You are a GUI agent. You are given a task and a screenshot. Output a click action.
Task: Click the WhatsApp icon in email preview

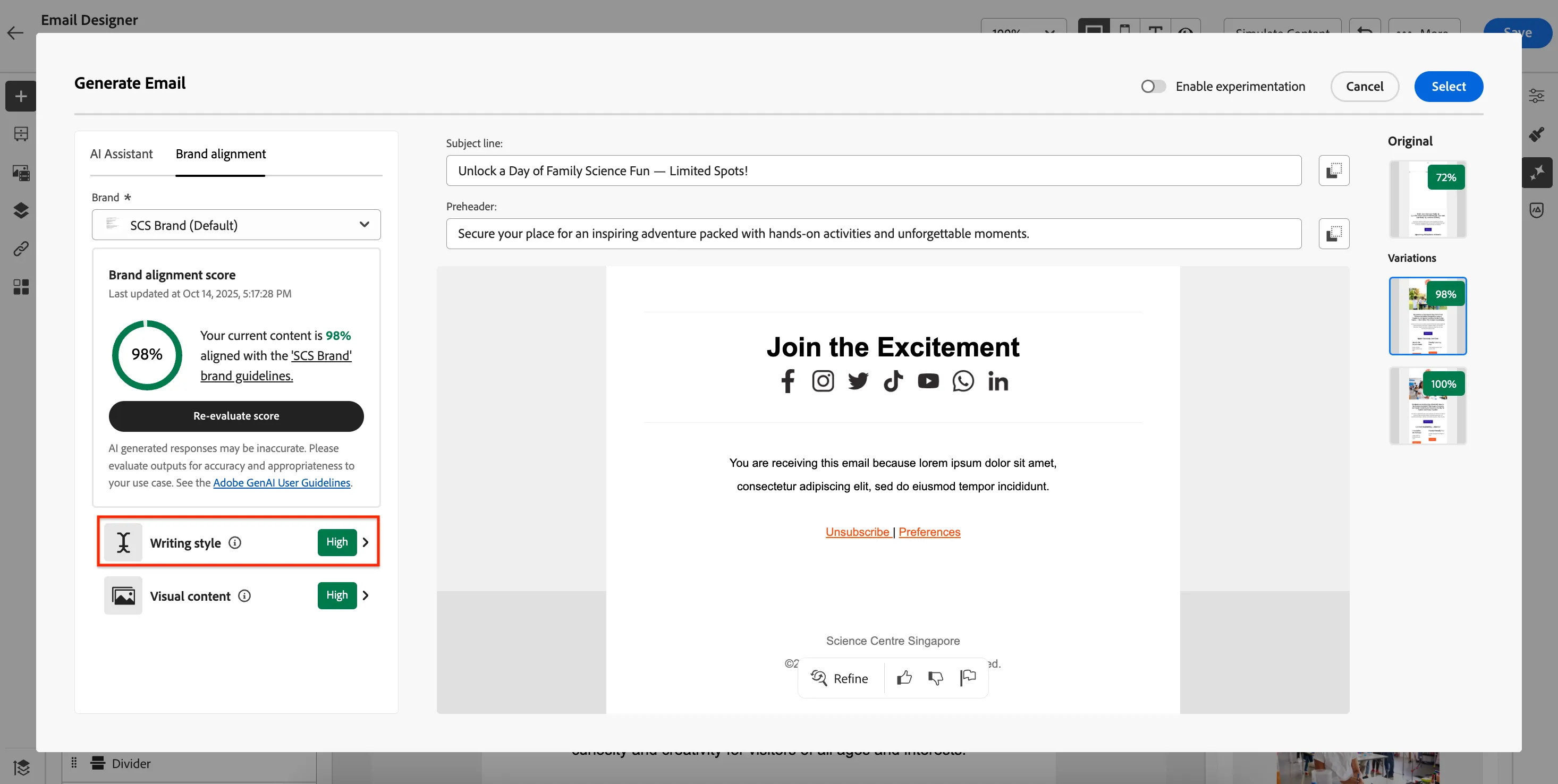click(x=963, y=381)
